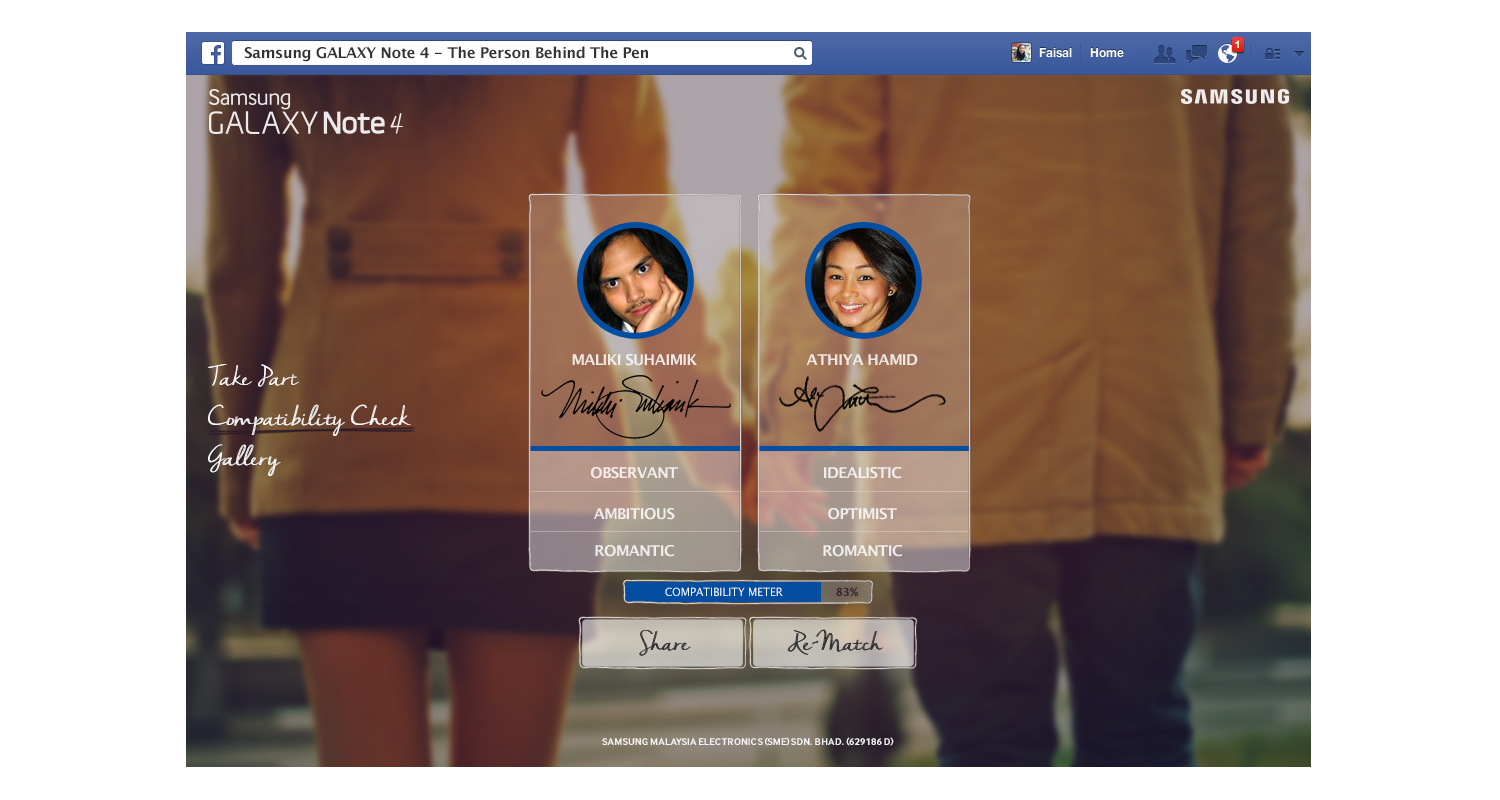Click Maliki Suhaimik's profile photo
1500x800 pixels.
(x=635, y=280)
